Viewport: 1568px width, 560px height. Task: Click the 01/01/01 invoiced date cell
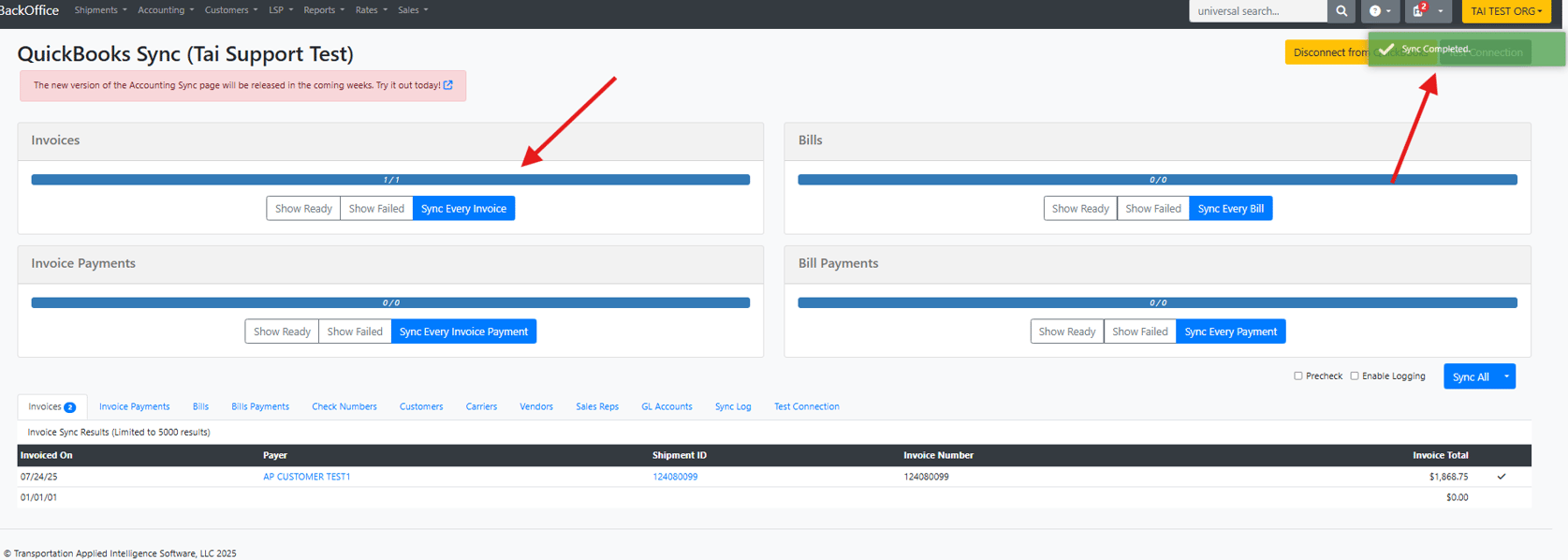pyautogui.click(x=38, y=497)
